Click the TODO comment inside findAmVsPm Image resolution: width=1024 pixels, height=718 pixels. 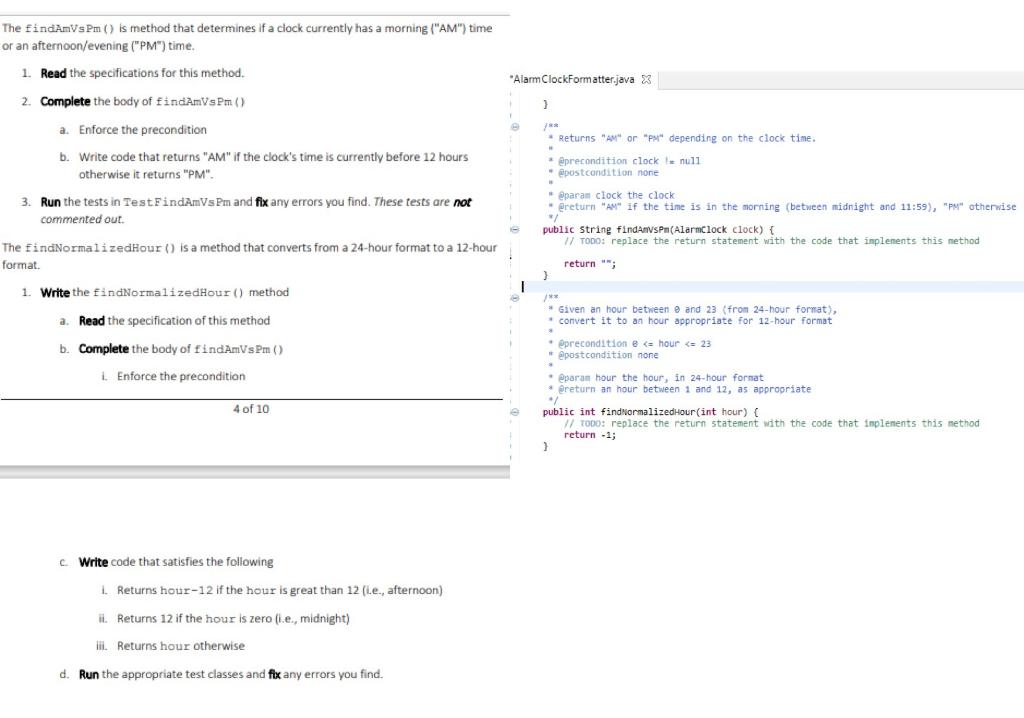pyautogui.click(x=771, y=241)
